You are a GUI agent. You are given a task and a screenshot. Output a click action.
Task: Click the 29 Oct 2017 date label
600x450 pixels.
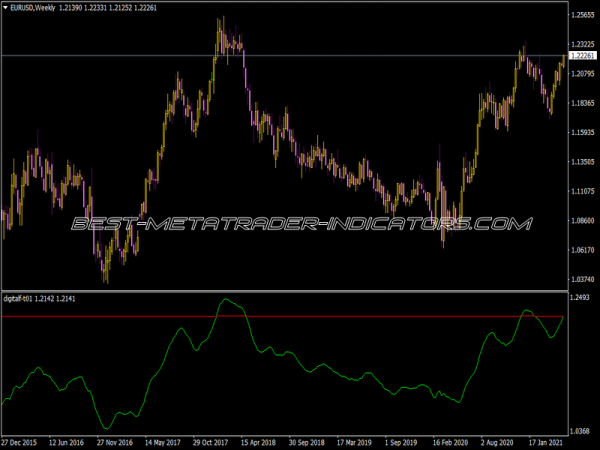coord(220,440)
